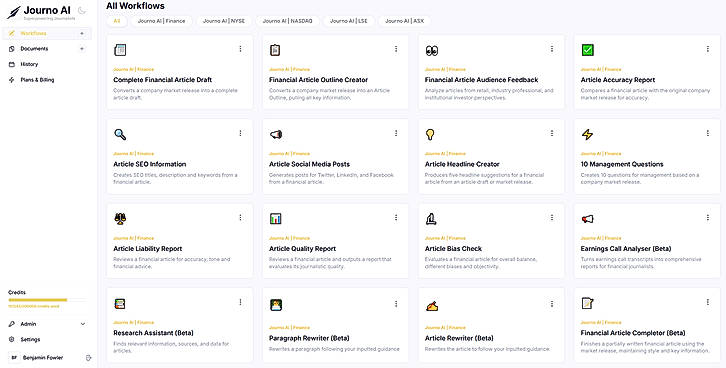Open the Article Bias Check workflow title
The height and width of the screenshot is (368, 726).
pyautogui.click(x=453, y=249)
